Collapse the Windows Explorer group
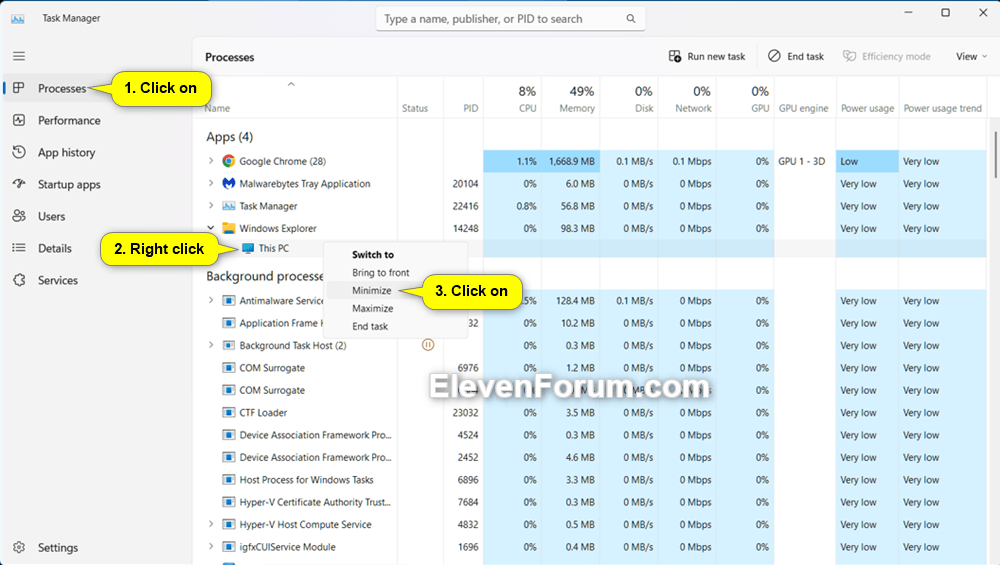This screenshot has height=565, width=1000. [210, 228]
